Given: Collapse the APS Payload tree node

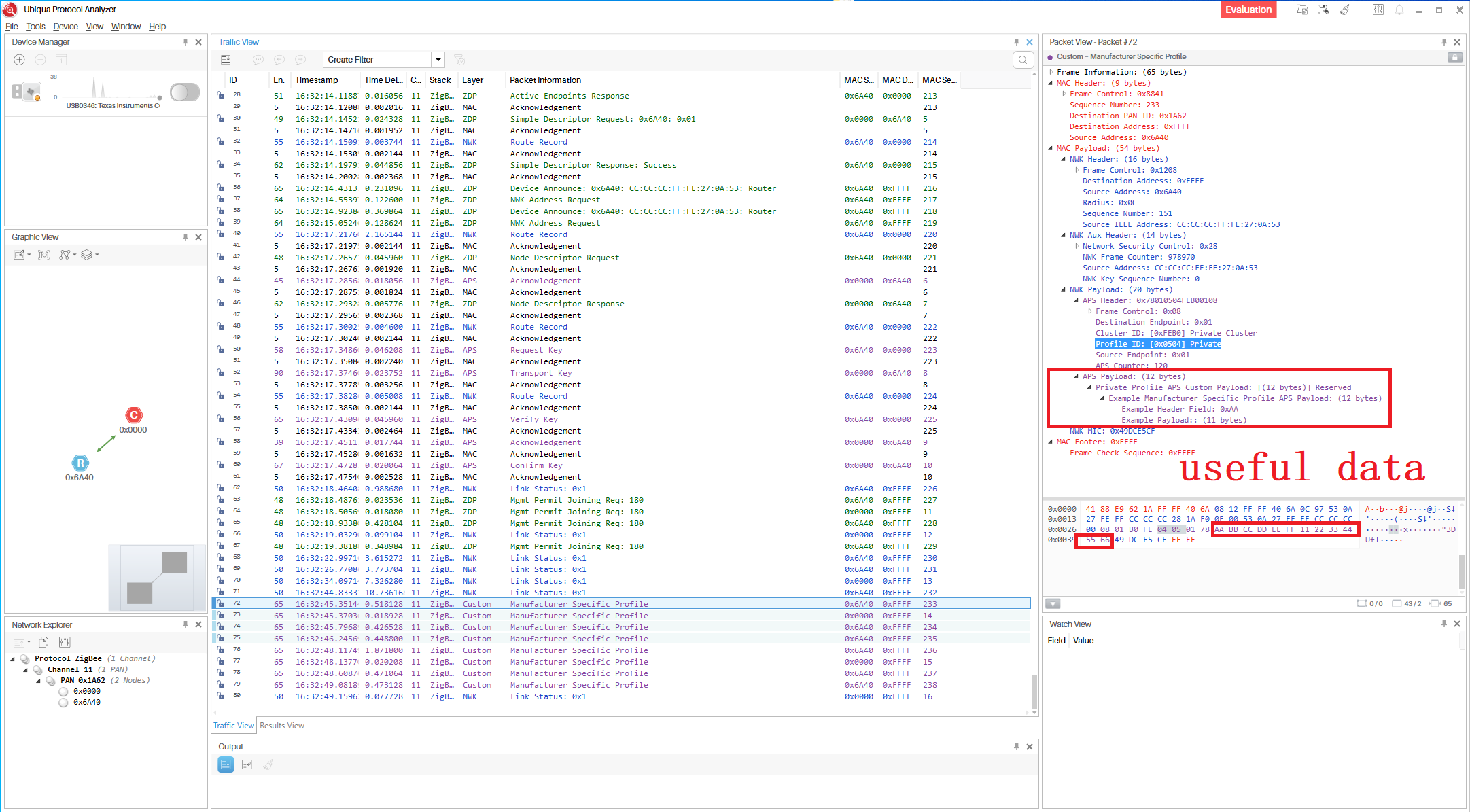Looking at the screenshot, I should point(1077,376).
